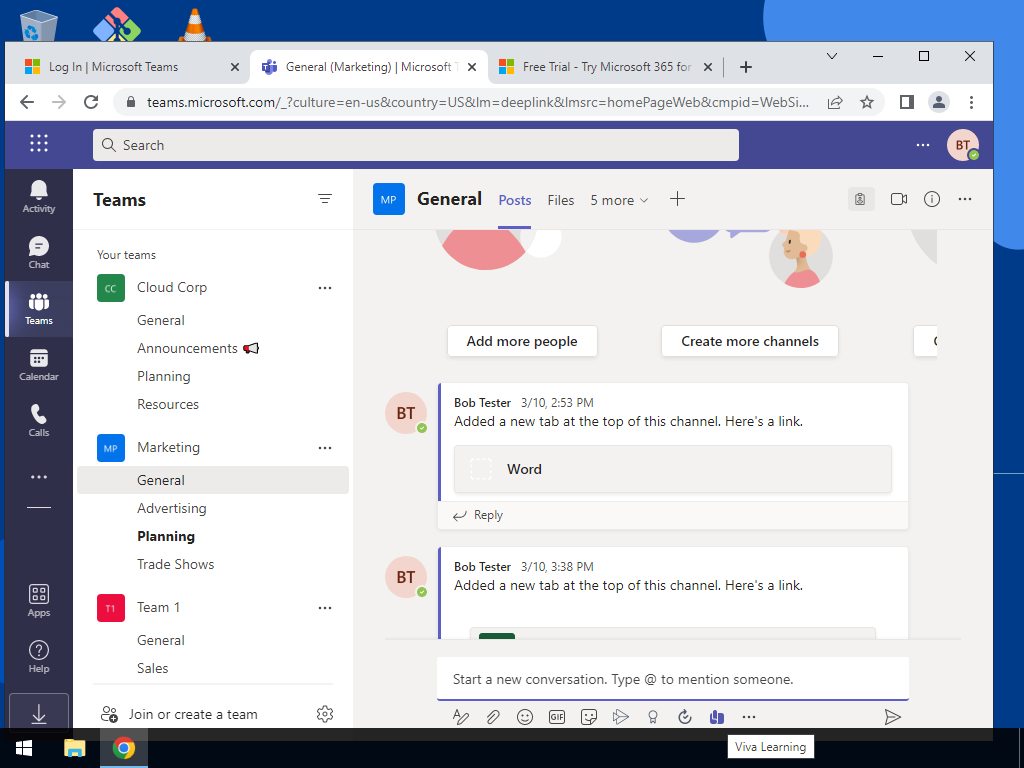Switch to the Files tab
1024x768 pixels.
[x=560, y=200]
